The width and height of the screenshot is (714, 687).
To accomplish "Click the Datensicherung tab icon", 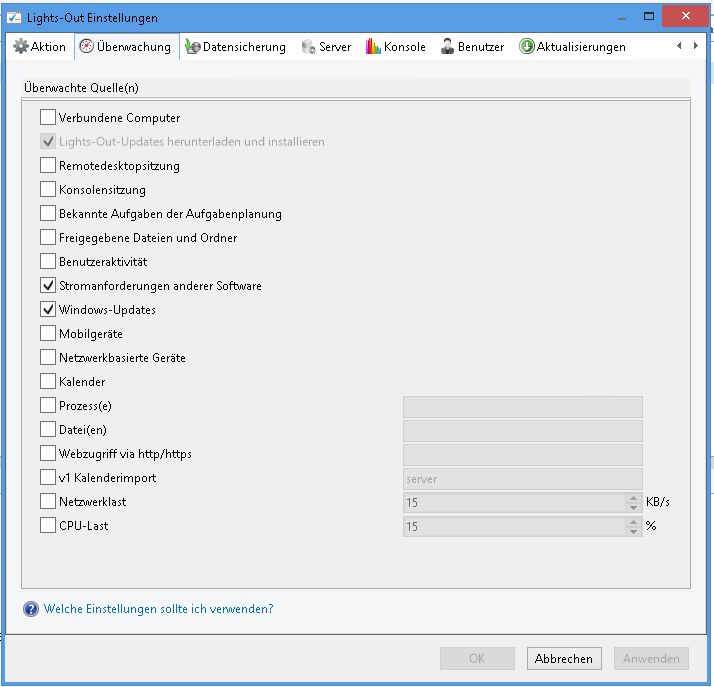I will pyautogui.click(x=193, y=47).
